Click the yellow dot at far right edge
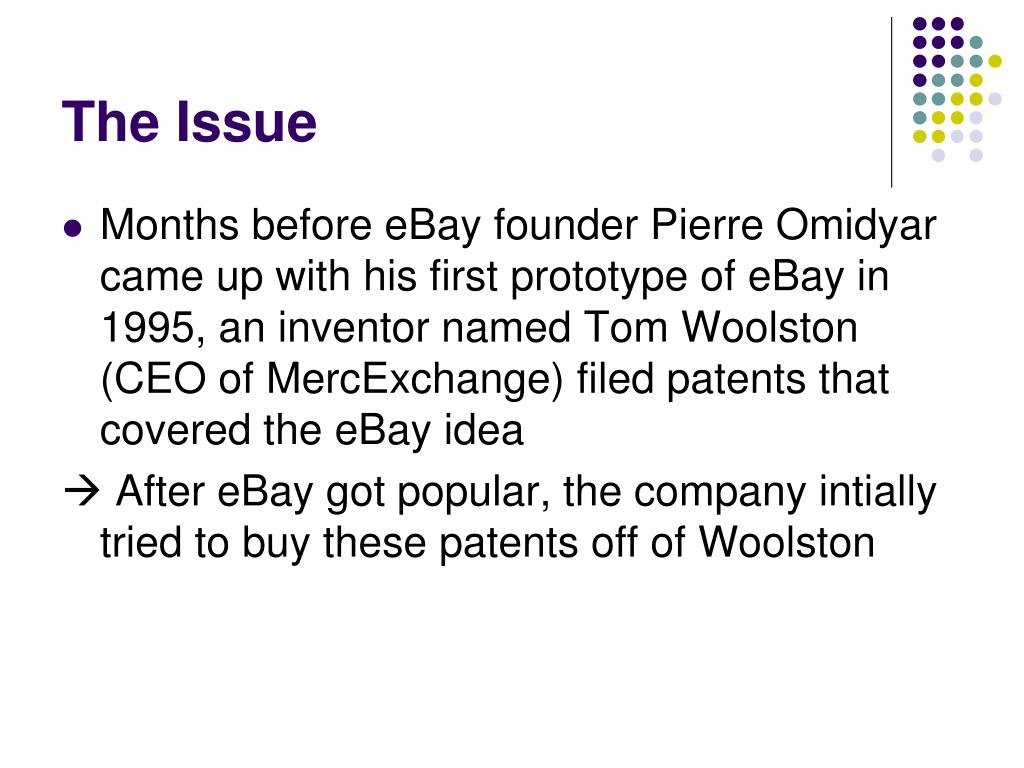Screen dimensions: 1024x768 (995, 61)
